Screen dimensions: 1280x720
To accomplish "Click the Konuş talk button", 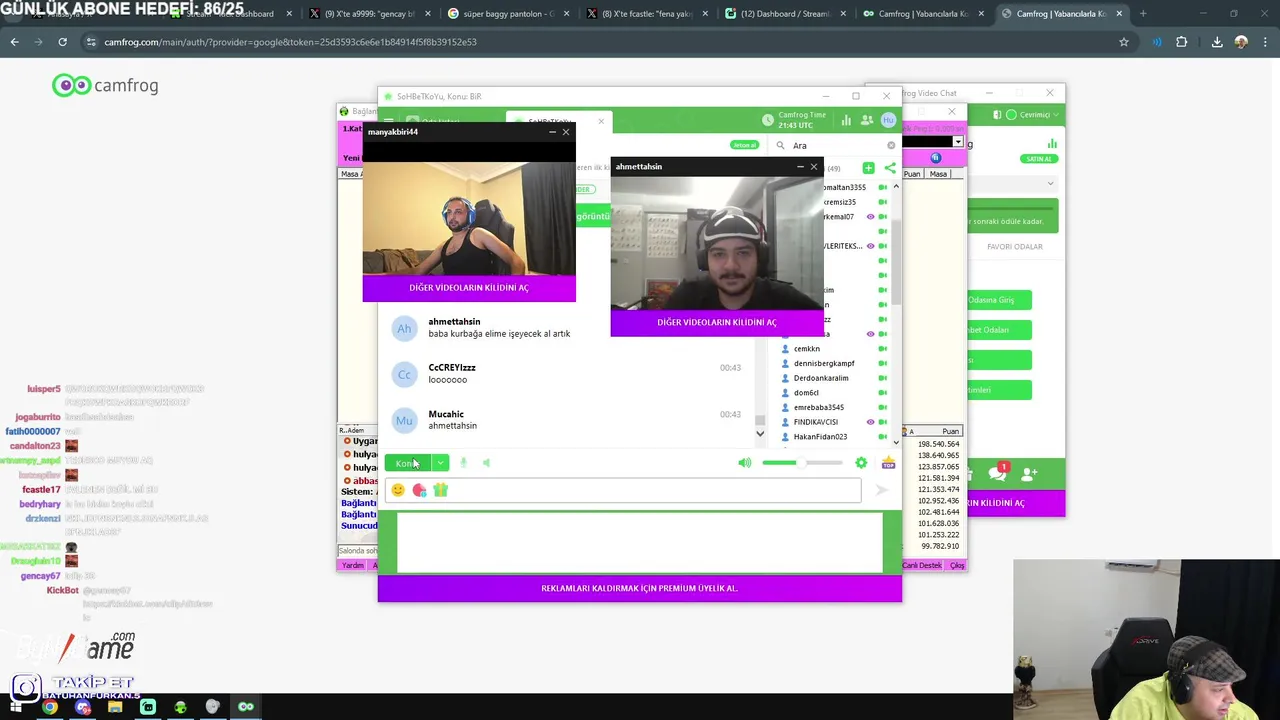I will (x=407, y=463).
